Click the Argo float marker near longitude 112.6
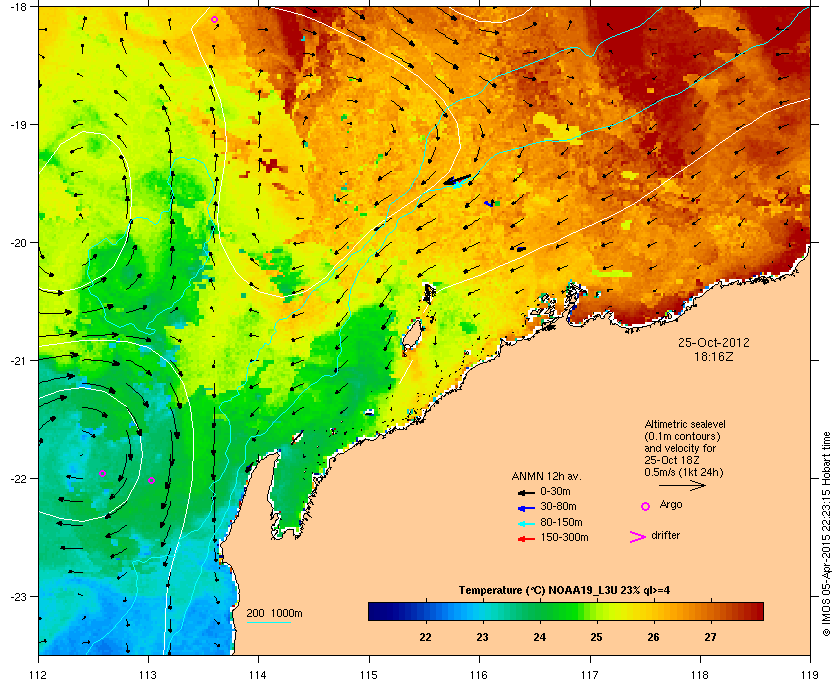Image resolution: width=840 pixels, height=680 pixels. pos(102,473)
